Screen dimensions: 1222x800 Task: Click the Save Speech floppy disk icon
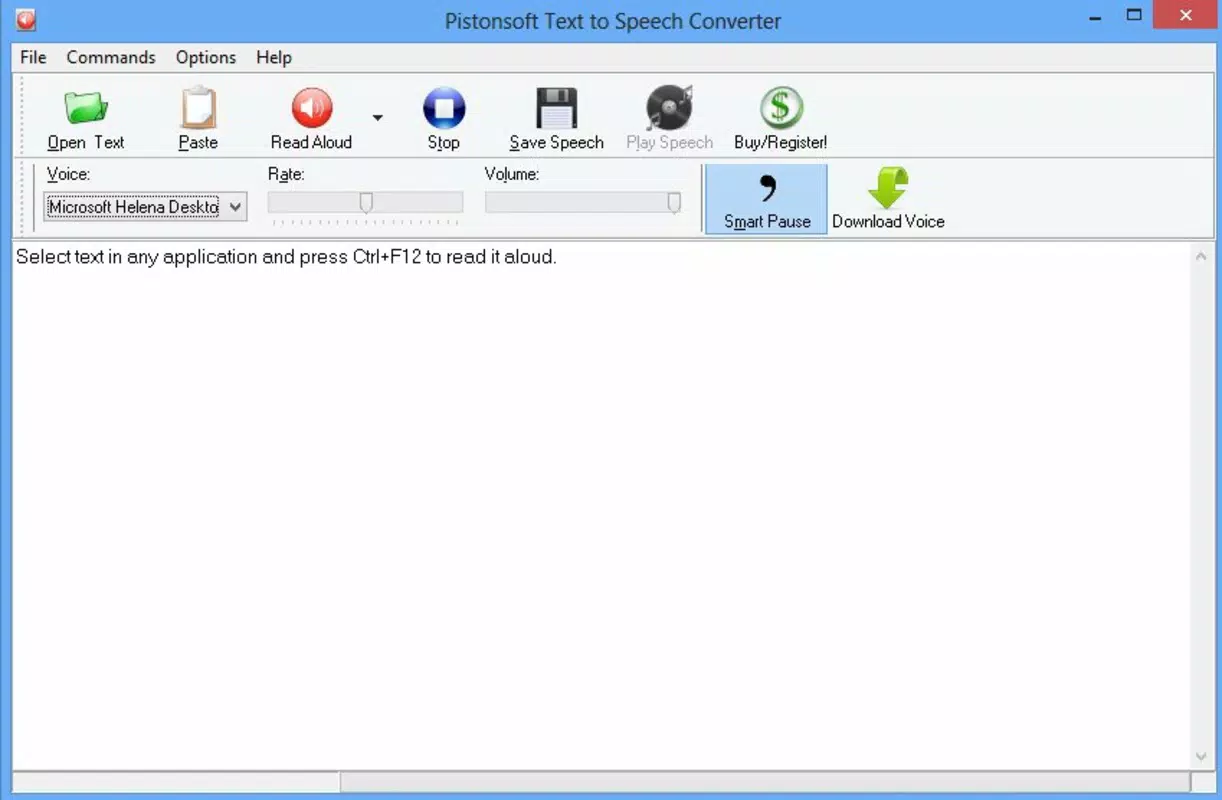[x=556, y=107]
